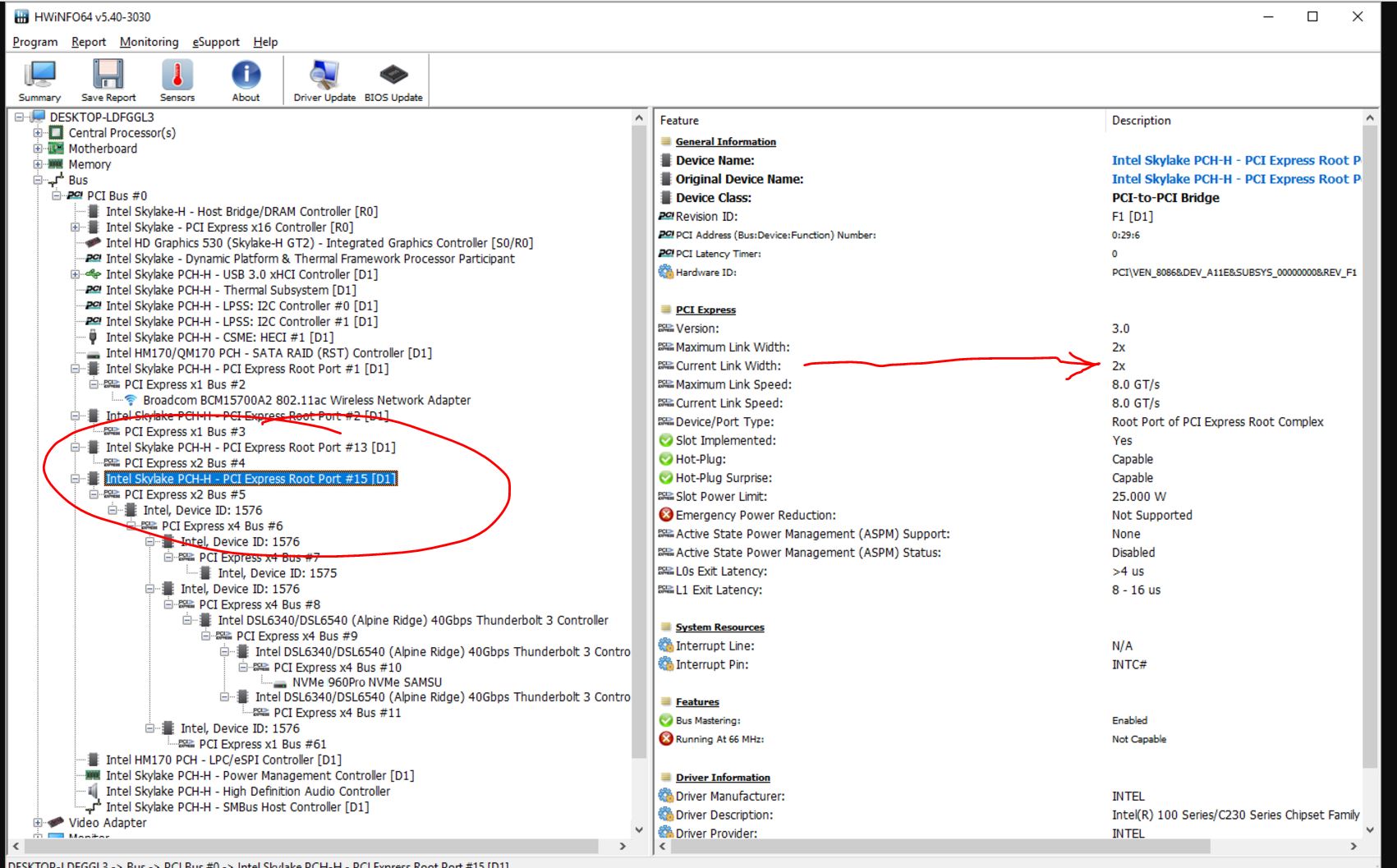Select PCI Express x2 Bus #5

185,495
